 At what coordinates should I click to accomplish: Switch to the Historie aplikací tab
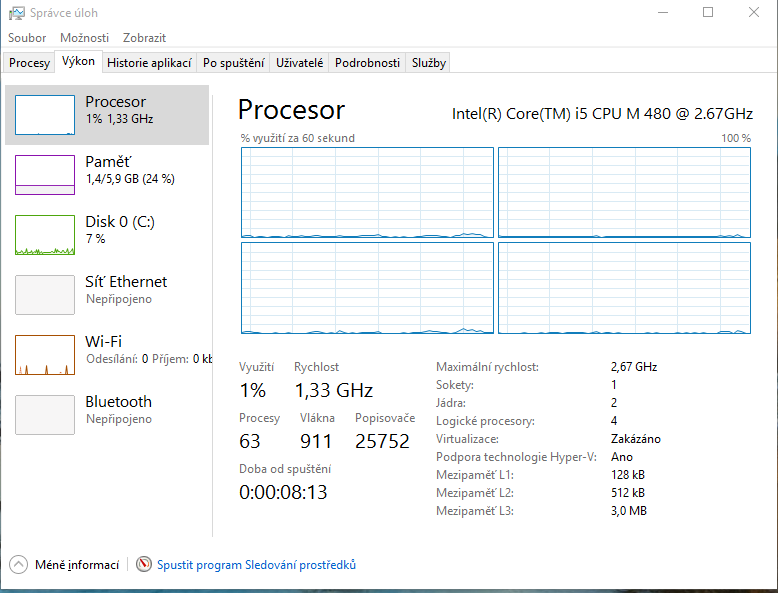(149, 63)
